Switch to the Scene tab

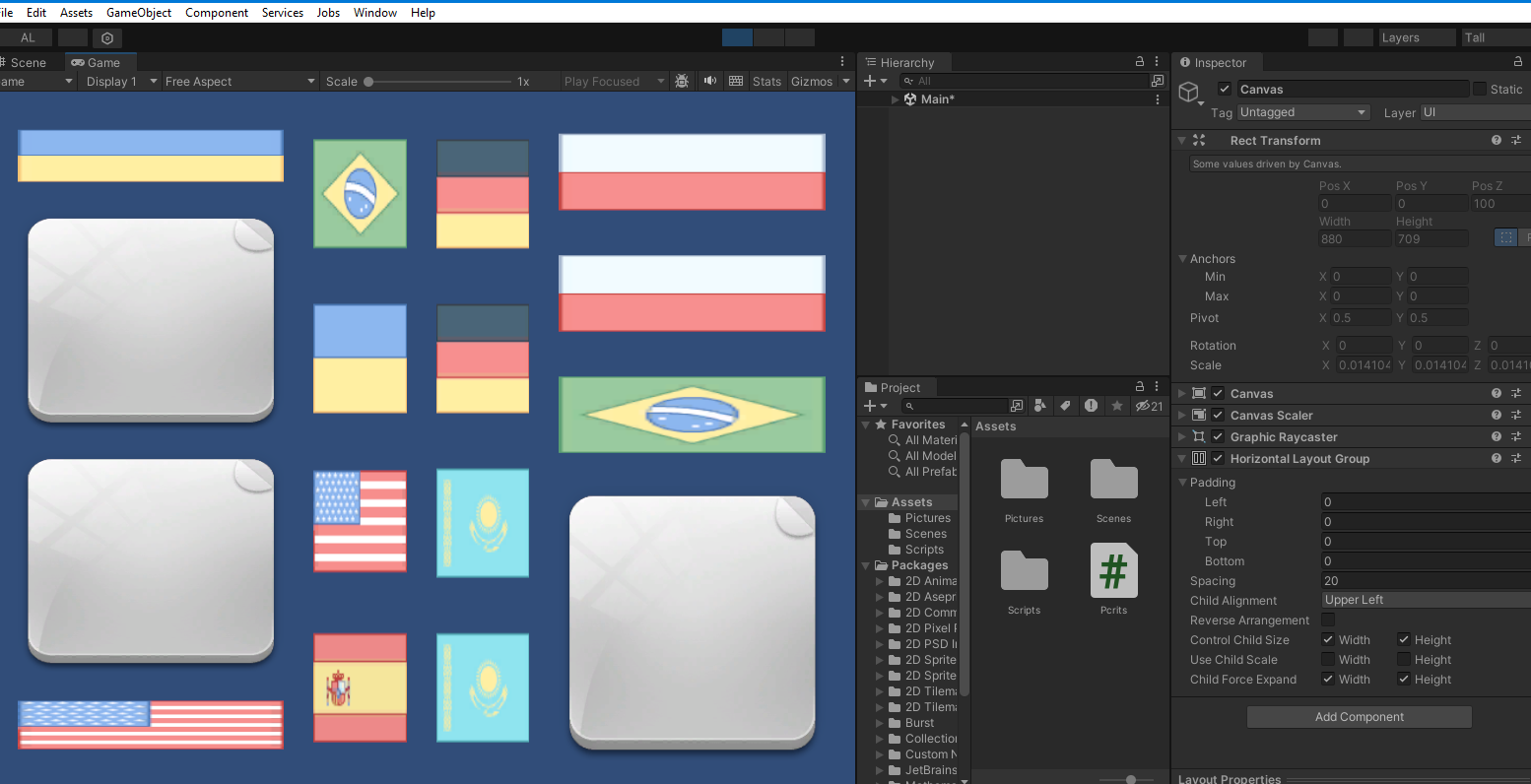point(27,62)
